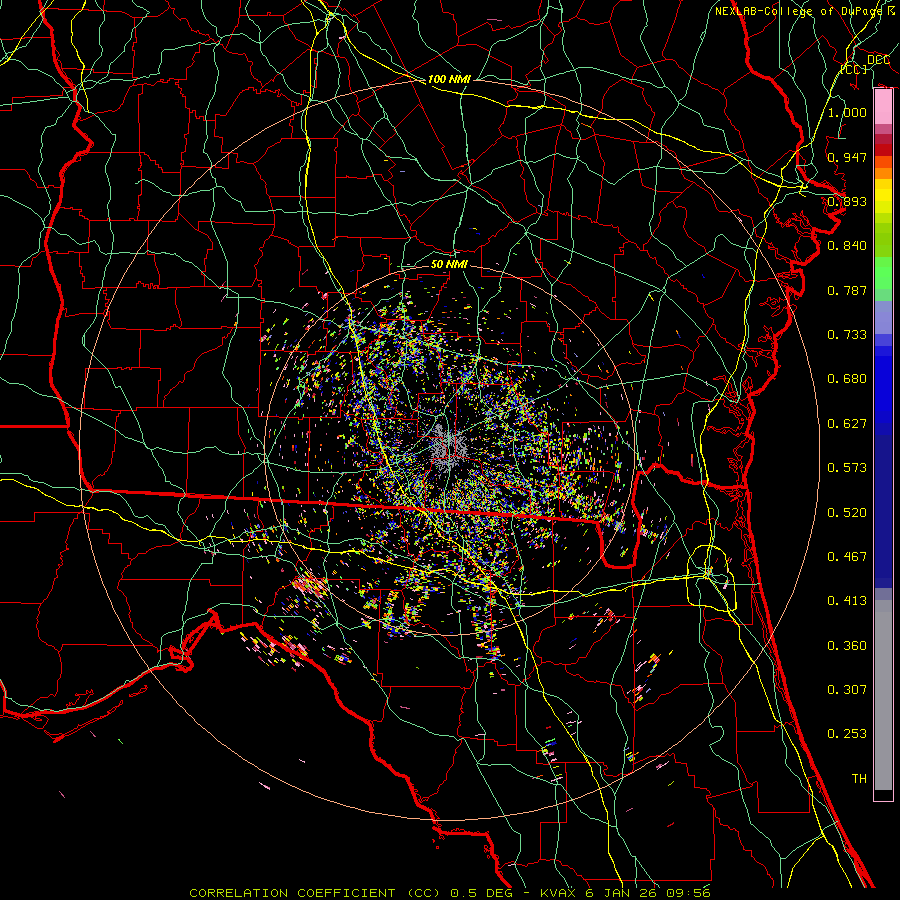
Task: Click the 0.467 scale value
Action: (847, 557)
